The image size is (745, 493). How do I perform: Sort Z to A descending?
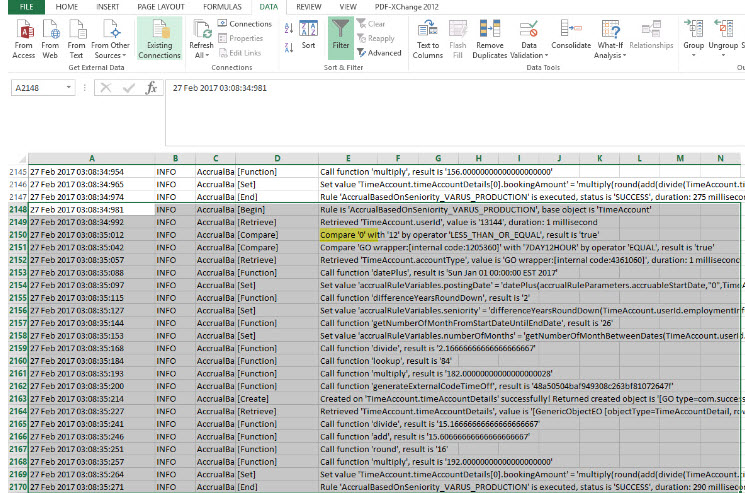289,47
